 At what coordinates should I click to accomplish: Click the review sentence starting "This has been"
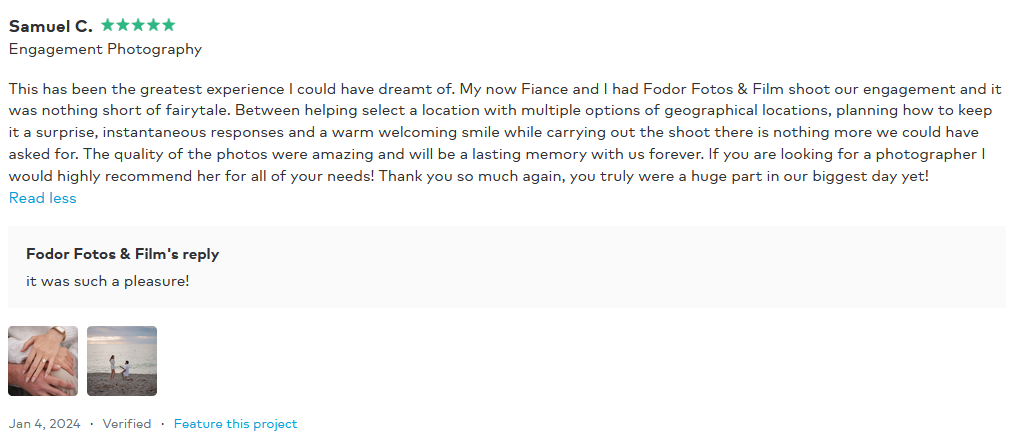pos(232,88)
